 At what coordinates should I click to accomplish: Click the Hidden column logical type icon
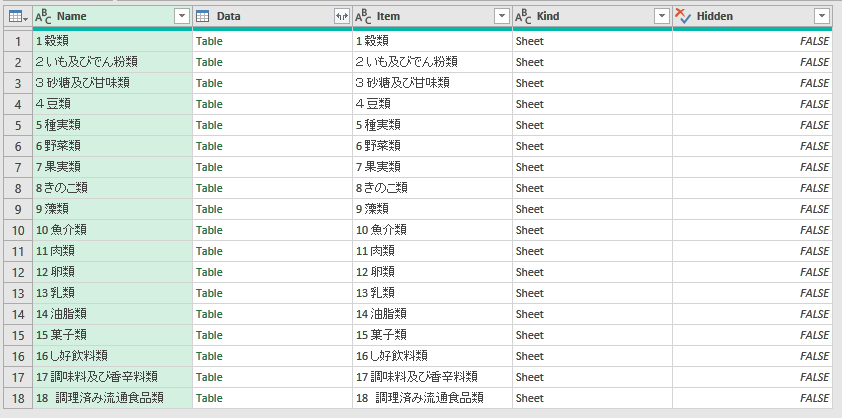click(x=683, y=17)
